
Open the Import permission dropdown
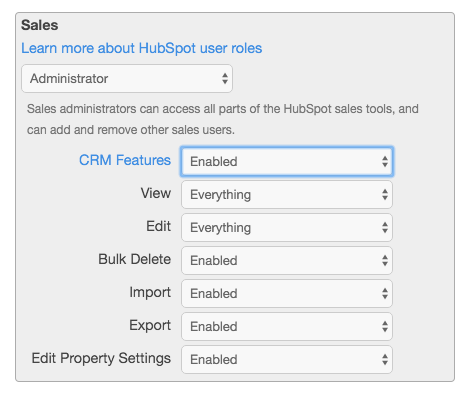point(287,293)
